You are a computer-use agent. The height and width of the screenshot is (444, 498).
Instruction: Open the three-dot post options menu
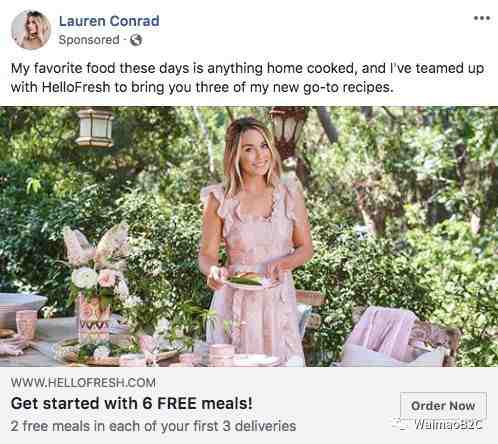tap(482, 18)
